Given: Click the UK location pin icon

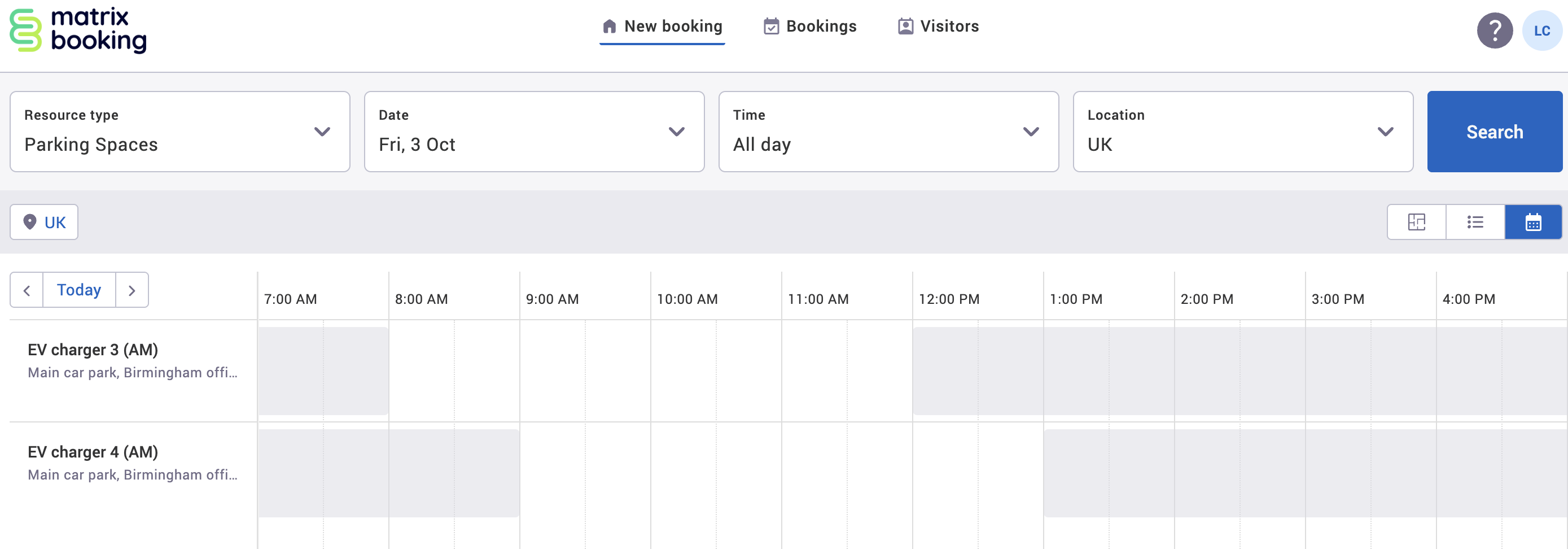Looking at the screenshot, I should click(29, 222).
